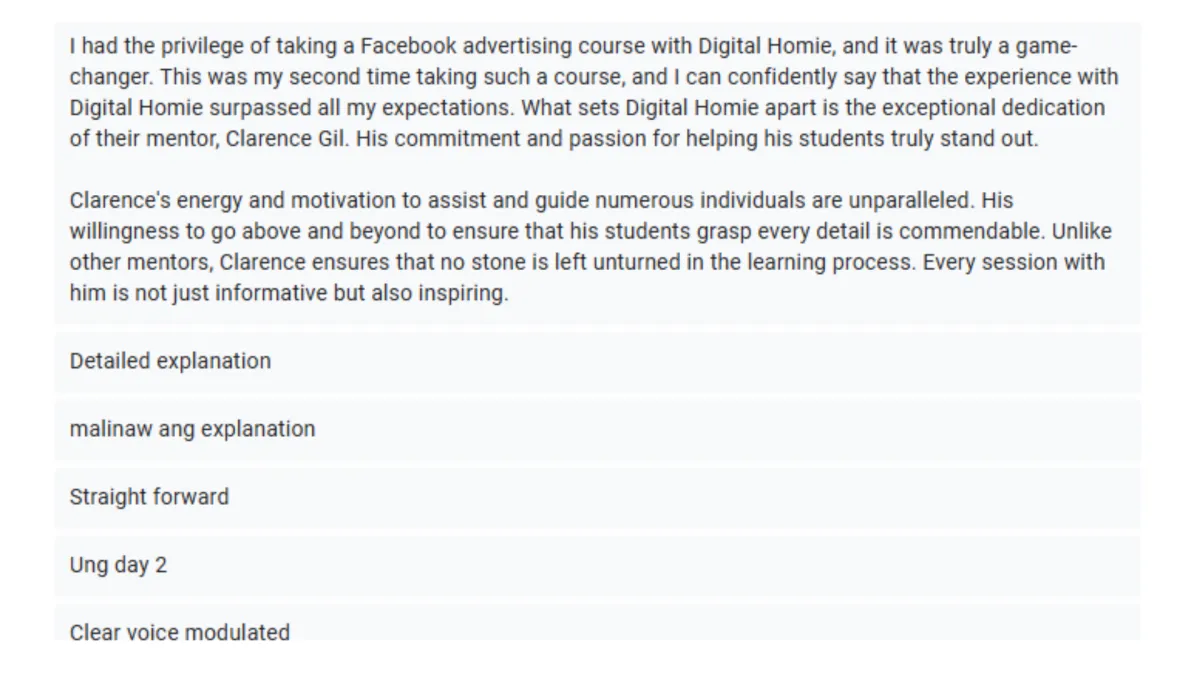The width and height of the screenshot is (1200, 675).
Task: Select the "Straight forward" response row
Action: 597,497
